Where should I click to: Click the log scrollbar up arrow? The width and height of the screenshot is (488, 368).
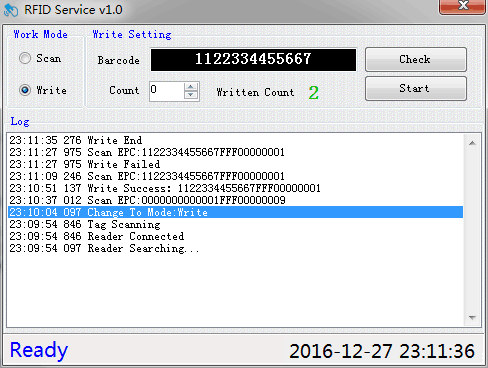(x=472, y=143)
